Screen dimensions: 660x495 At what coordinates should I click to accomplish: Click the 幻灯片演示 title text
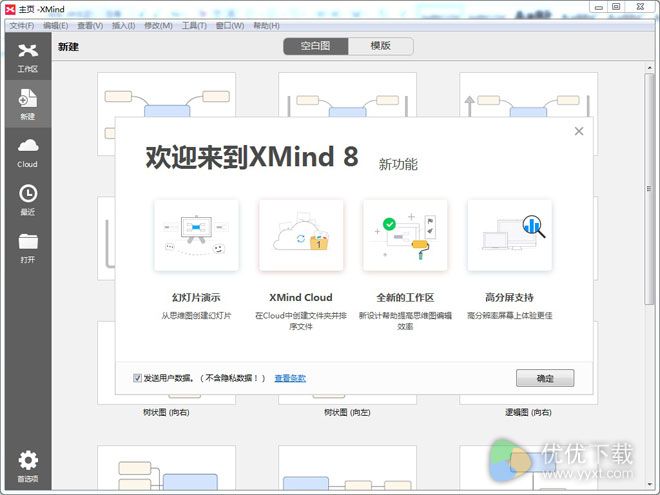click(196, 297)
